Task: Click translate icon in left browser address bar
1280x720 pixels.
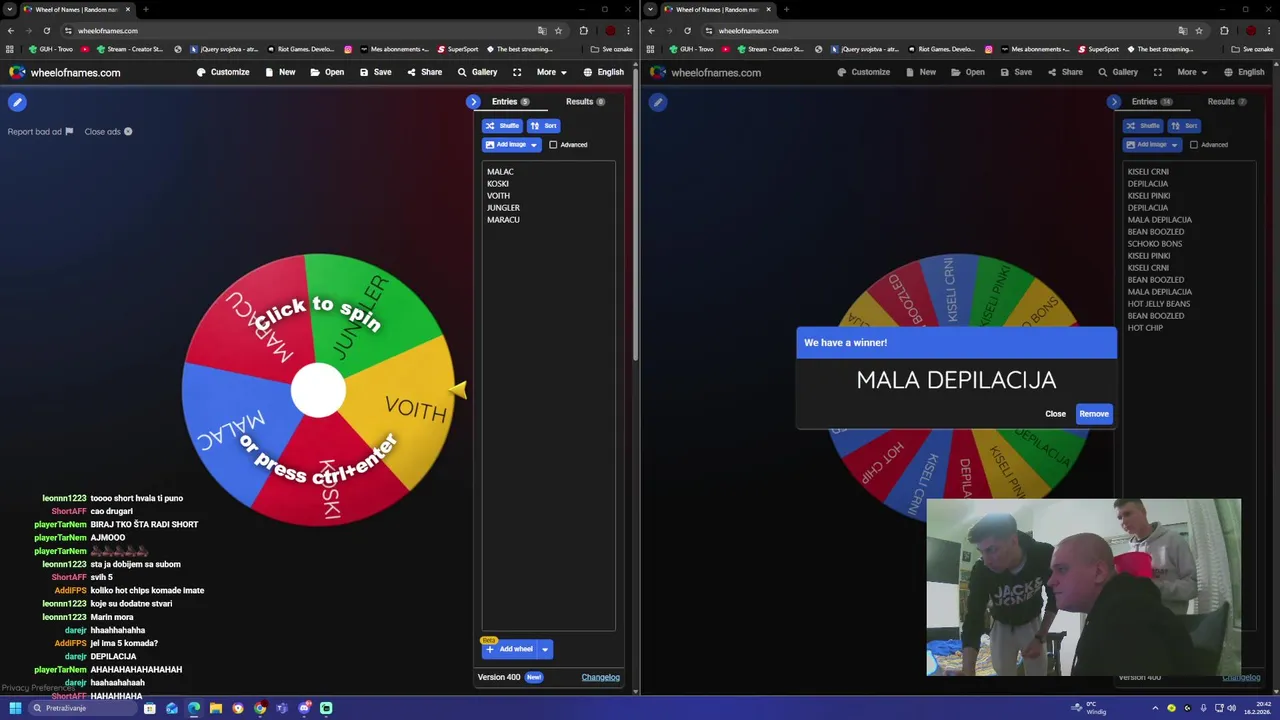Action: click(542, 31)
